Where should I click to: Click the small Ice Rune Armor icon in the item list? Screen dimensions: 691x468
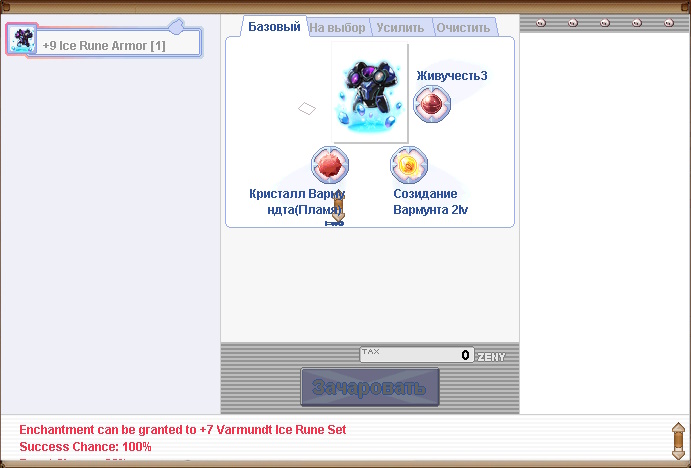coord(22,39)
